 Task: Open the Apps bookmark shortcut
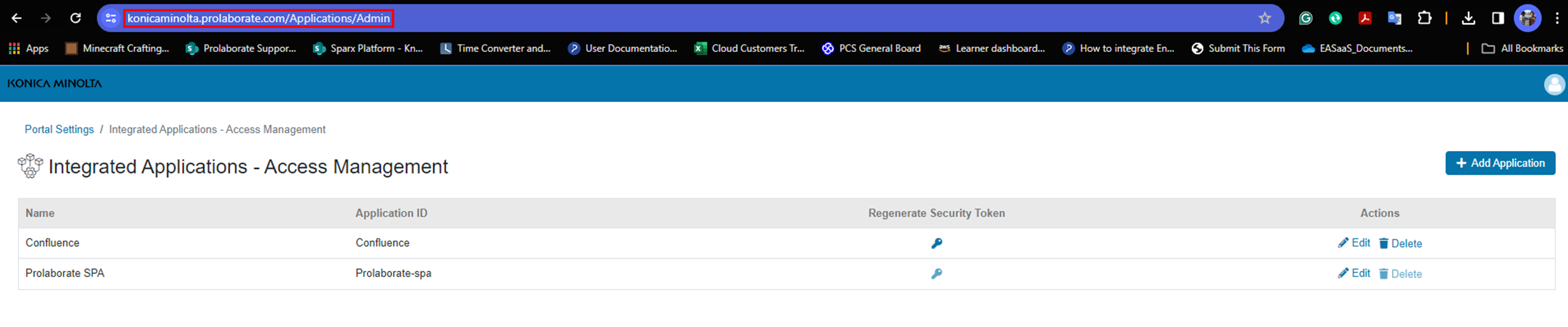(28, 48)
